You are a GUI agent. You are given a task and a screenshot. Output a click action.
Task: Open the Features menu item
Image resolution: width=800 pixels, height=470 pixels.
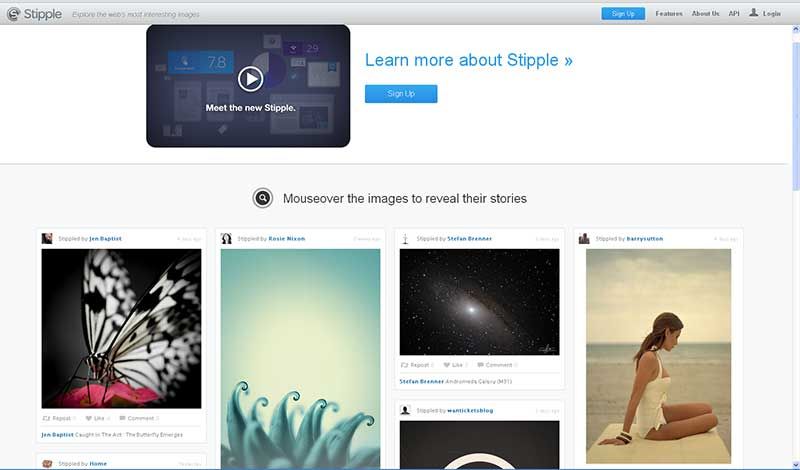(x=669, y=14)
